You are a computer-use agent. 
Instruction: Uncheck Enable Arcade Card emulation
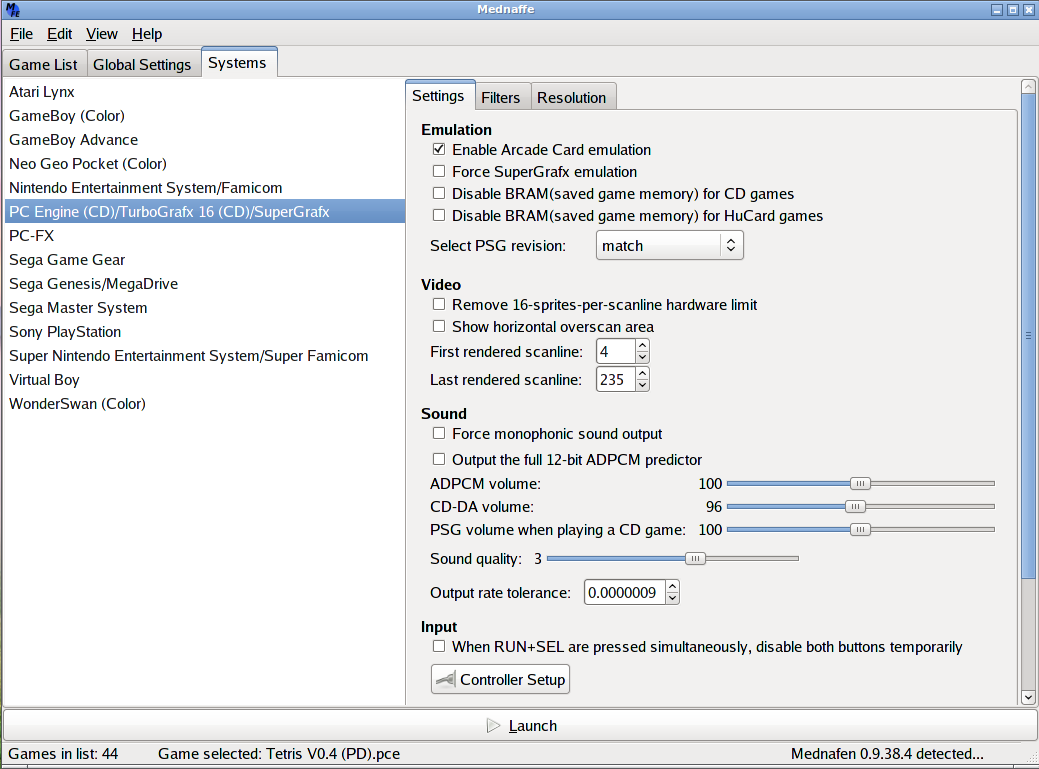[x=439, y=150]
